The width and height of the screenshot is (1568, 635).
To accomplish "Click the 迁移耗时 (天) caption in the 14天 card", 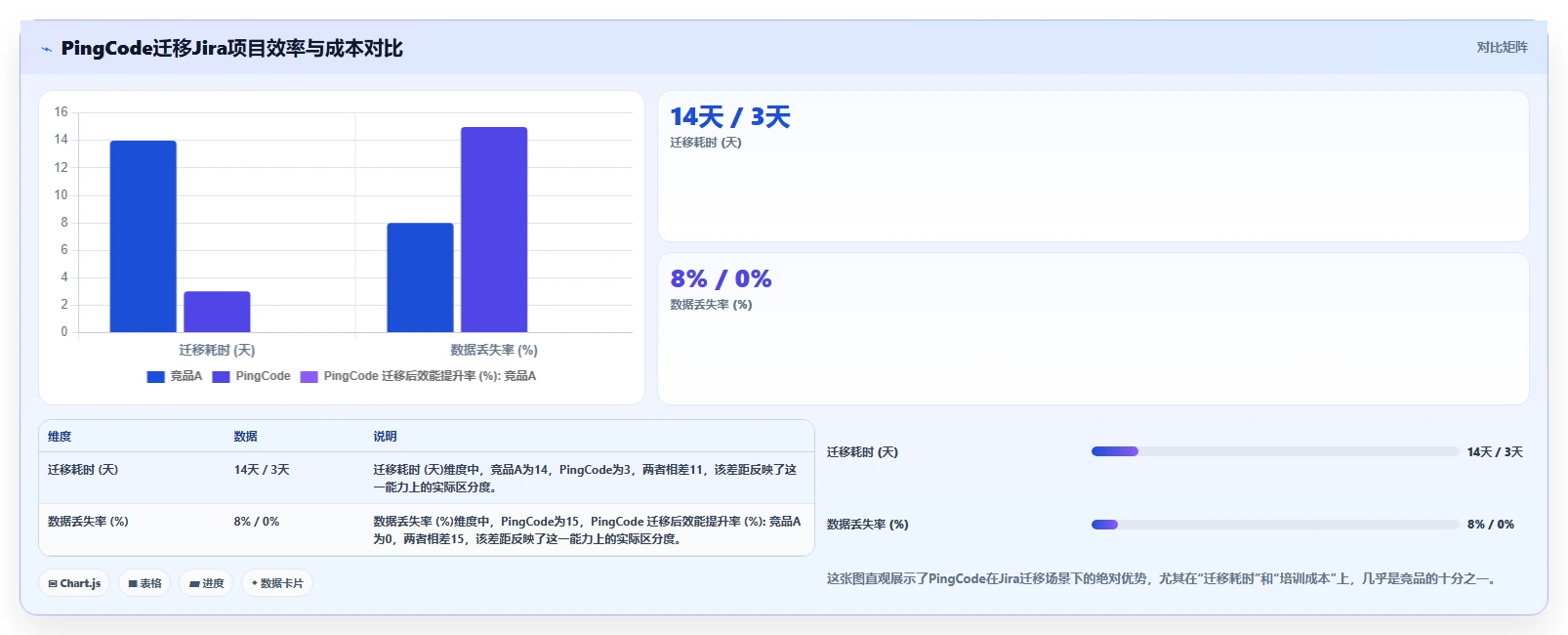I will pyautogui.click(x=706, y=143).
